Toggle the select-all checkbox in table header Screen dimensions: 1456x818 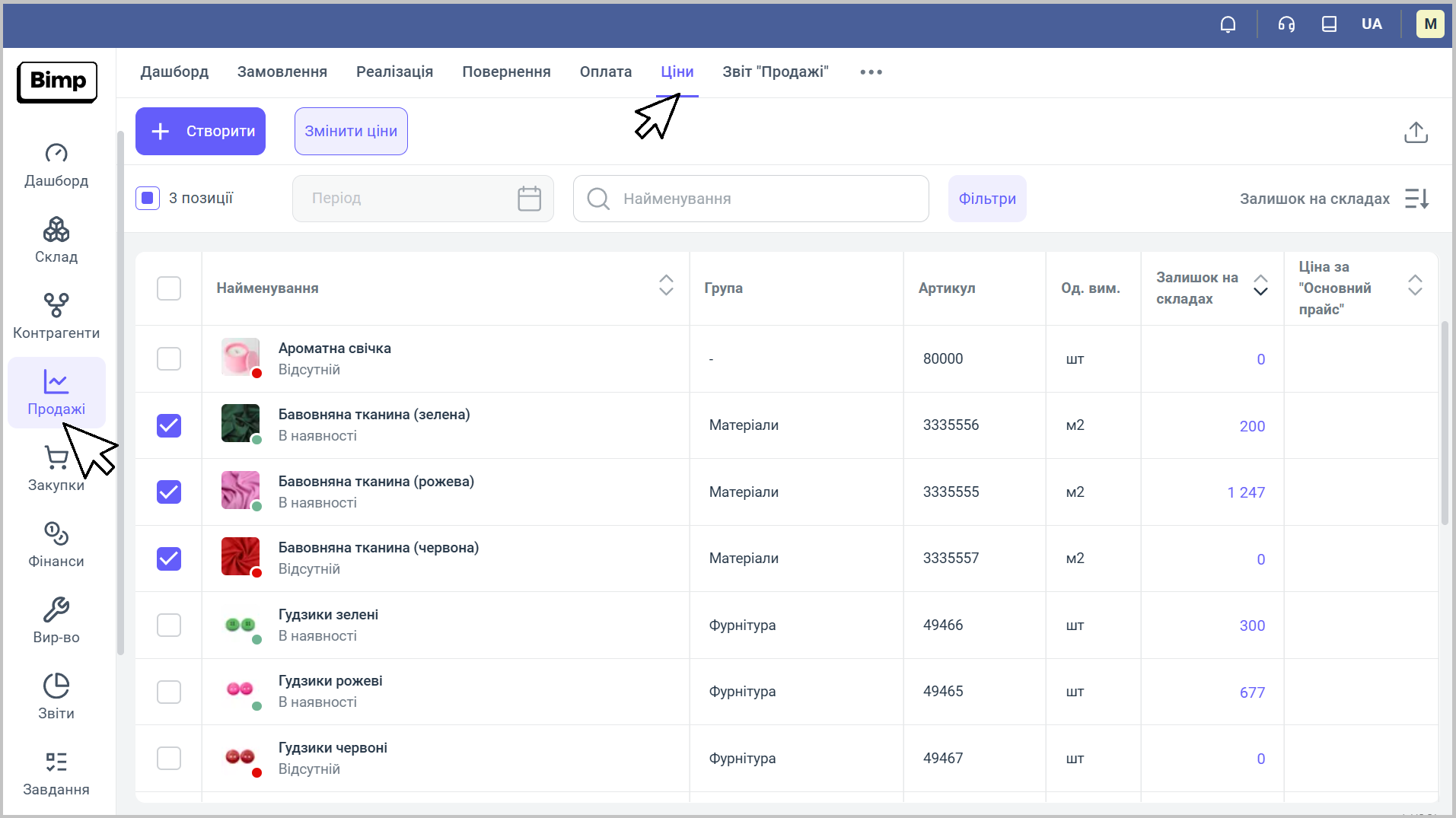pos(169,288)
